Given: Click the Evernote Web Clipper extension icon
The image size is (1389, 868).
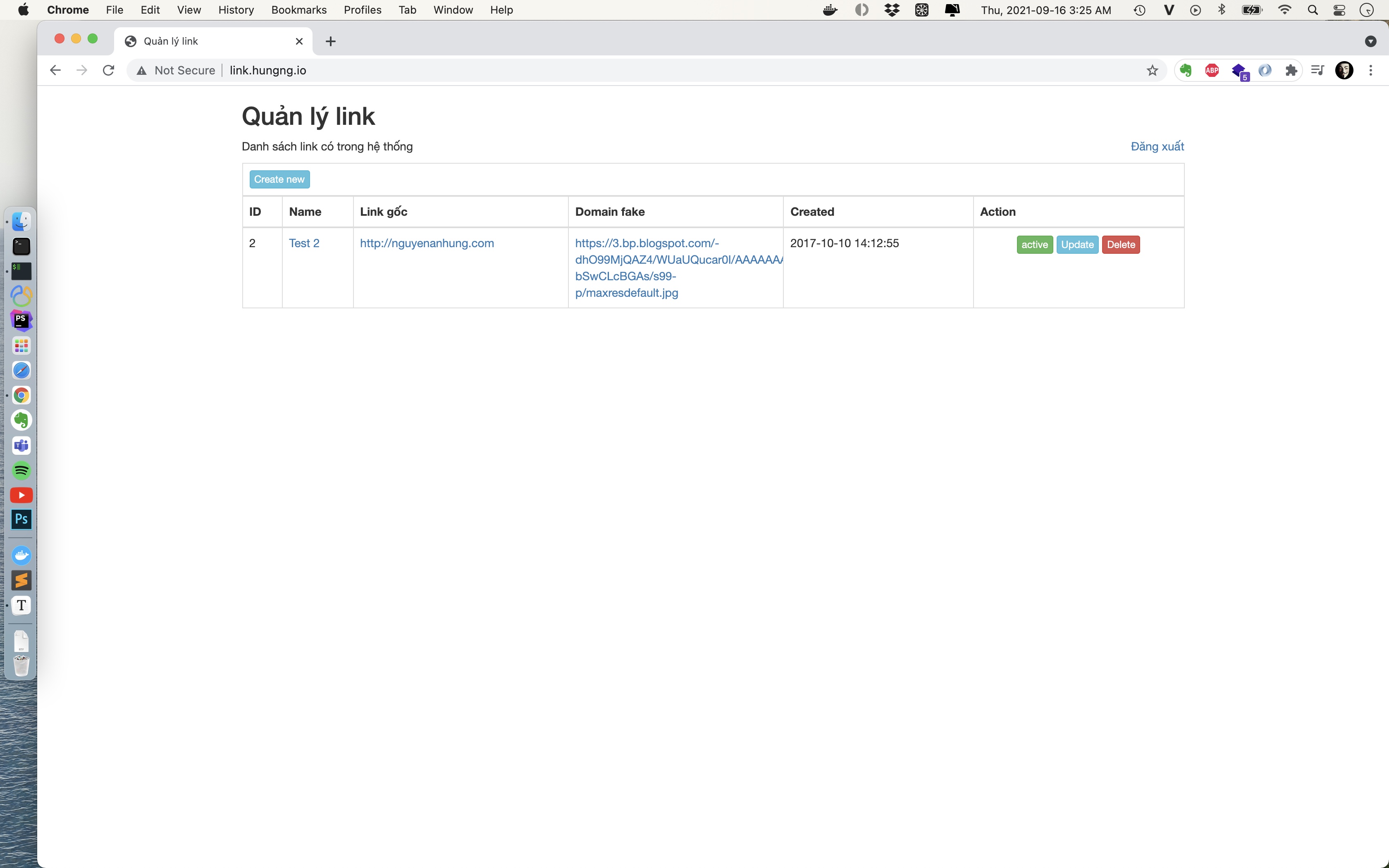Looking at the screenshot, I should (1186, 71).
